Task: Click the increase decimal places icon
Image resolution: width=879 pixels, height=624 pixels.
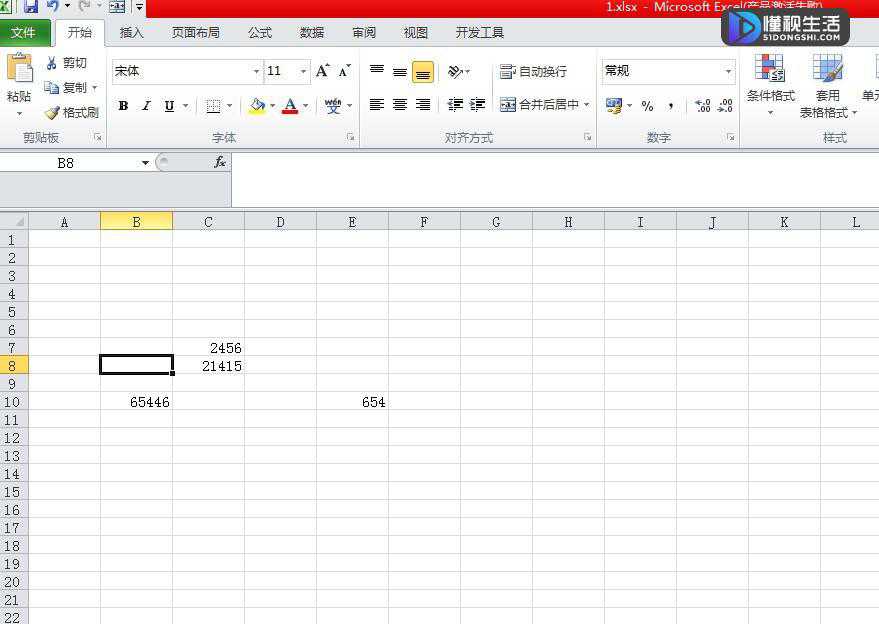Action: tap(702, 105)
